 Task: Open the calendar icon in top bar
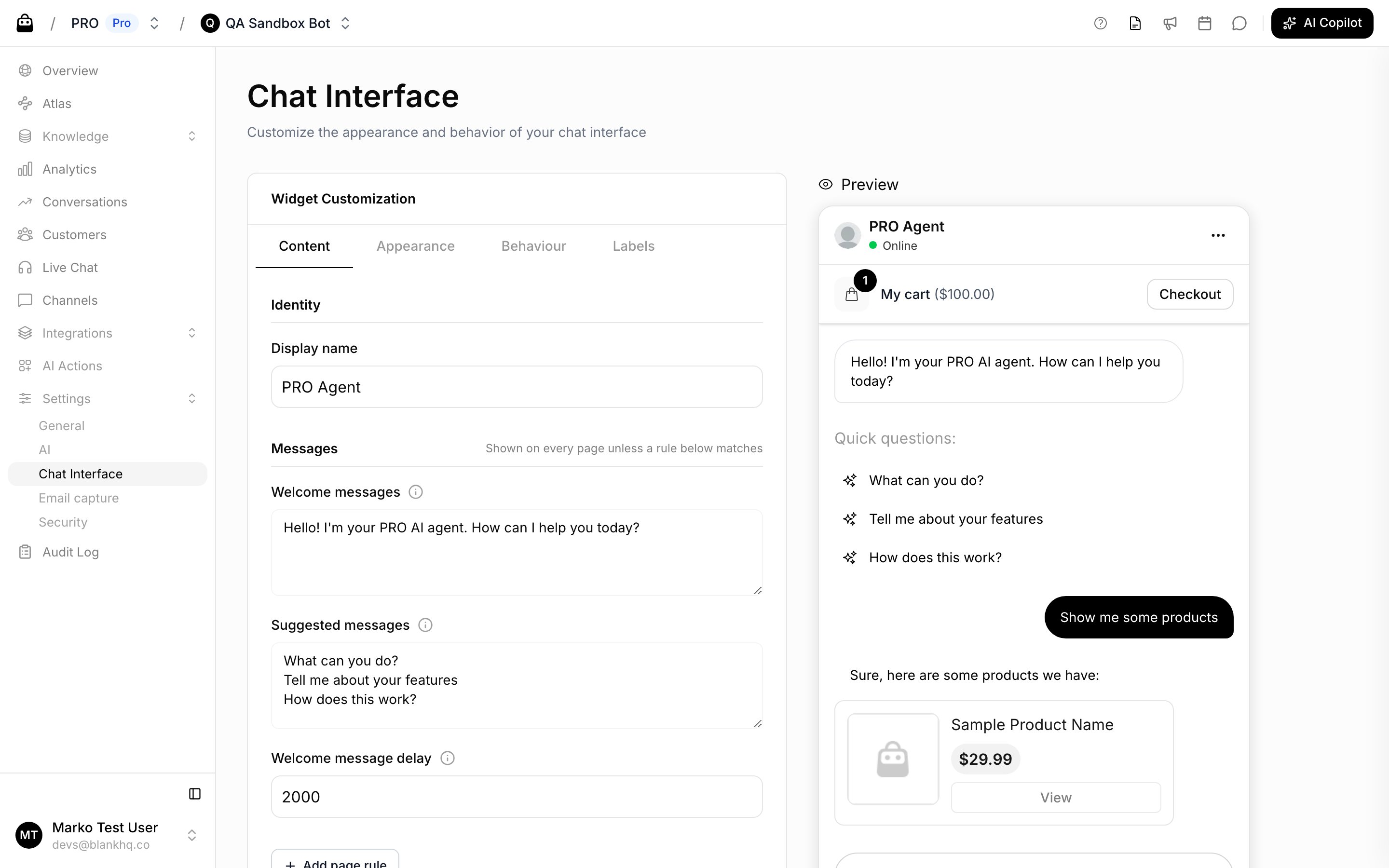click(x=1205, y=23)
